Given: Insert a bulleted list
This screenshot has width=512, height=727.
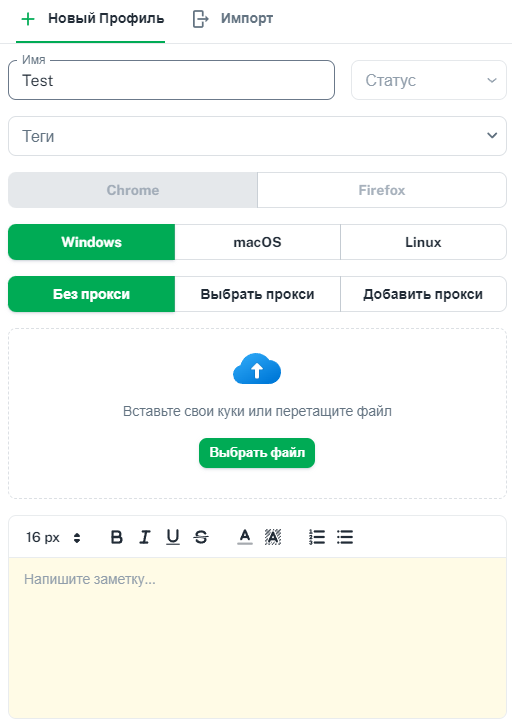Looking at the screenshot, I should [345, 537].
